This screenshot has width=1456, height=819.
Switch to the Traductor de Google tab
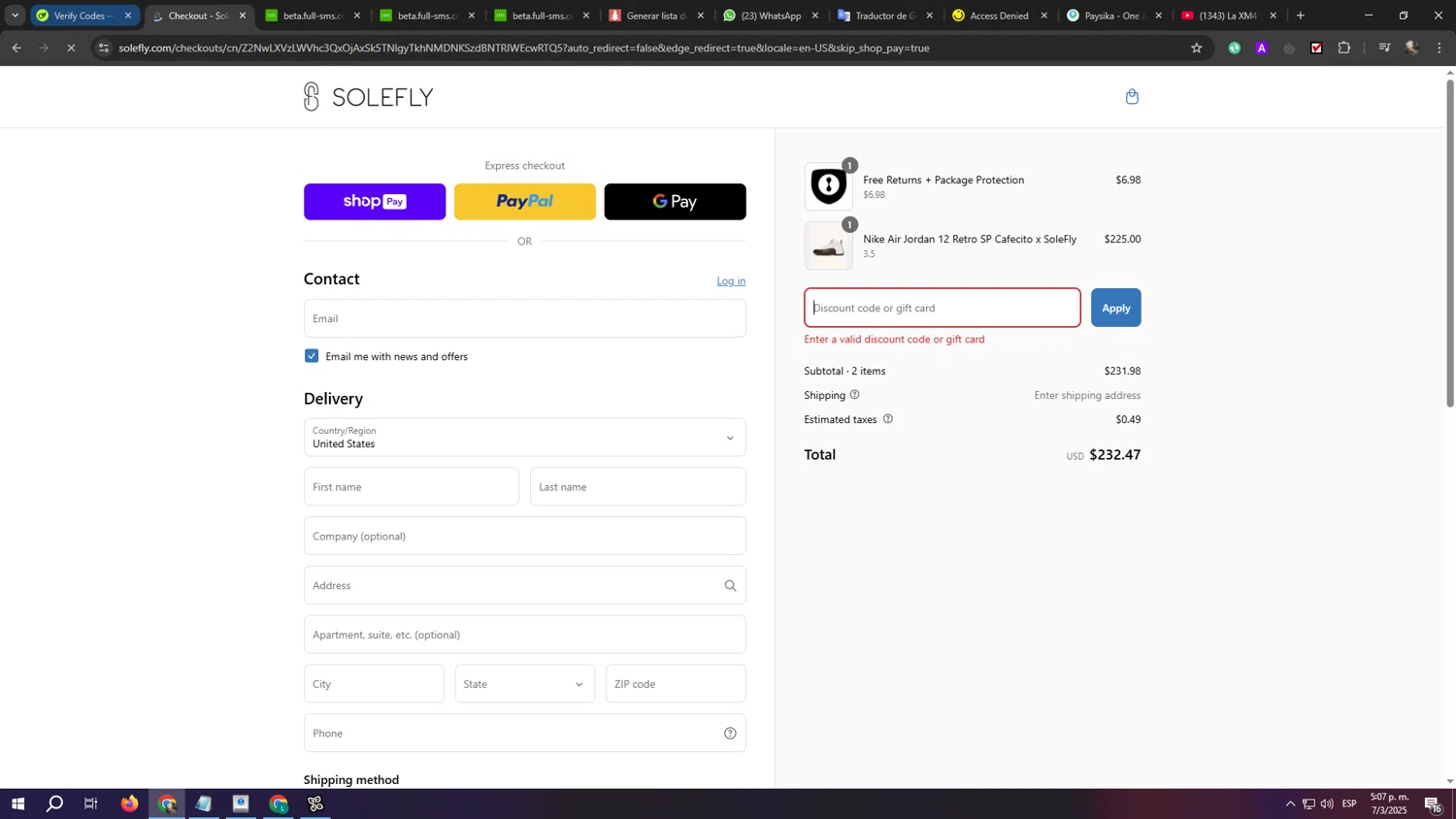coord(885,16)
